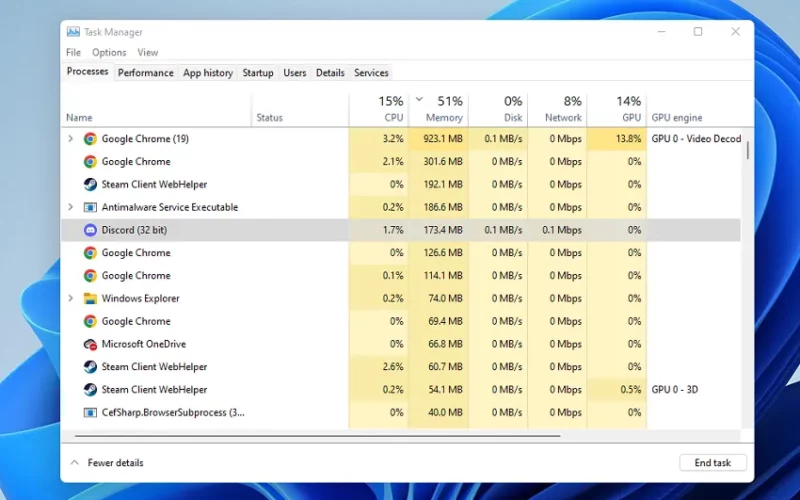Expand Antimalware Service Executable process group
This screenshot has height=500, width=800.
pyautogui.click(x=71, y=207)
